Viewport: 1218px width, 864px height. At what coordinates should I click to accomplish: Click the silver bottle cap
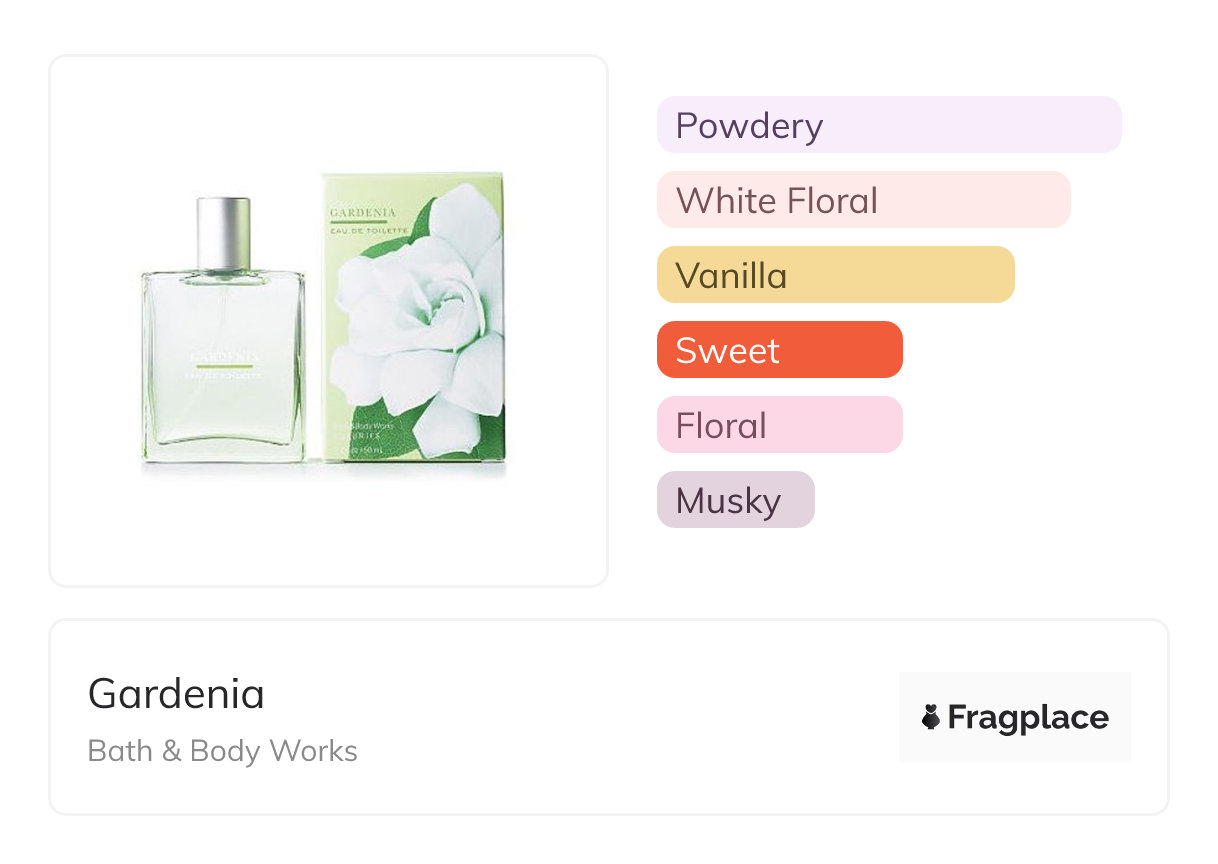(222, 233)
